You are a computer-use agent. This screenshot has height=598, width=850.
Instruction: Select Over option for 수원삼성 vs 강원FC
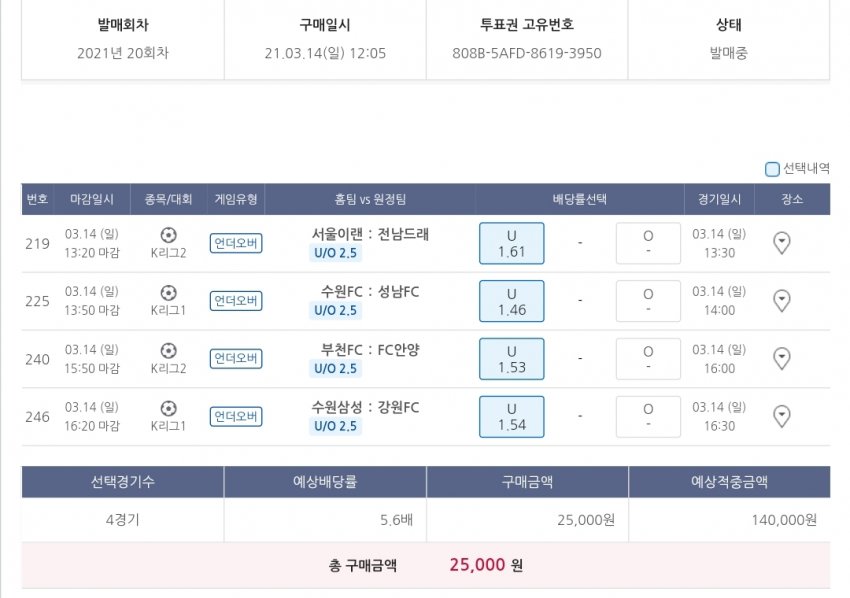pos(648,416)
